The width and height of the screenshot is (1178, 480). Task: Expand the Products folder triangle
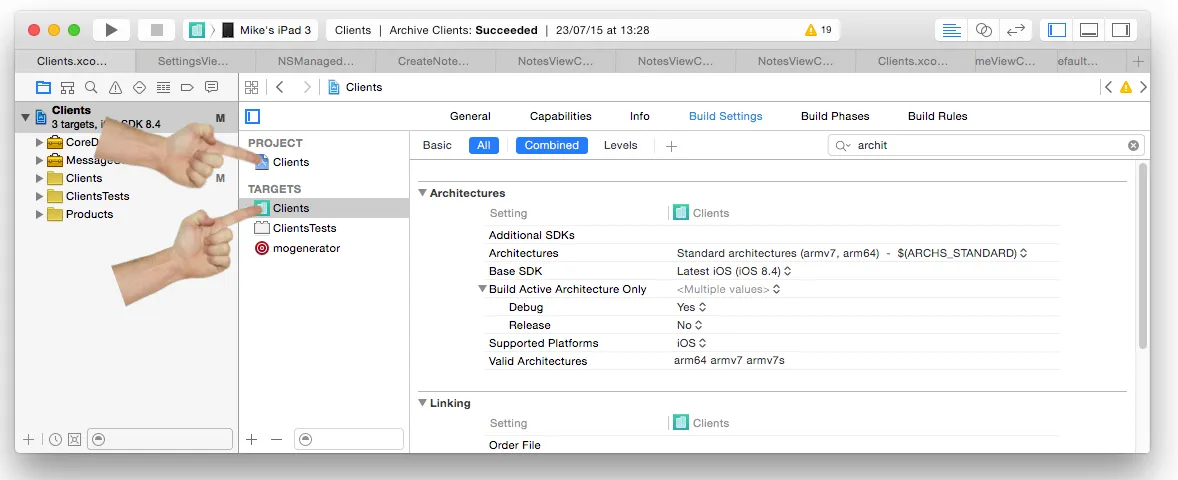click(40, 214)
